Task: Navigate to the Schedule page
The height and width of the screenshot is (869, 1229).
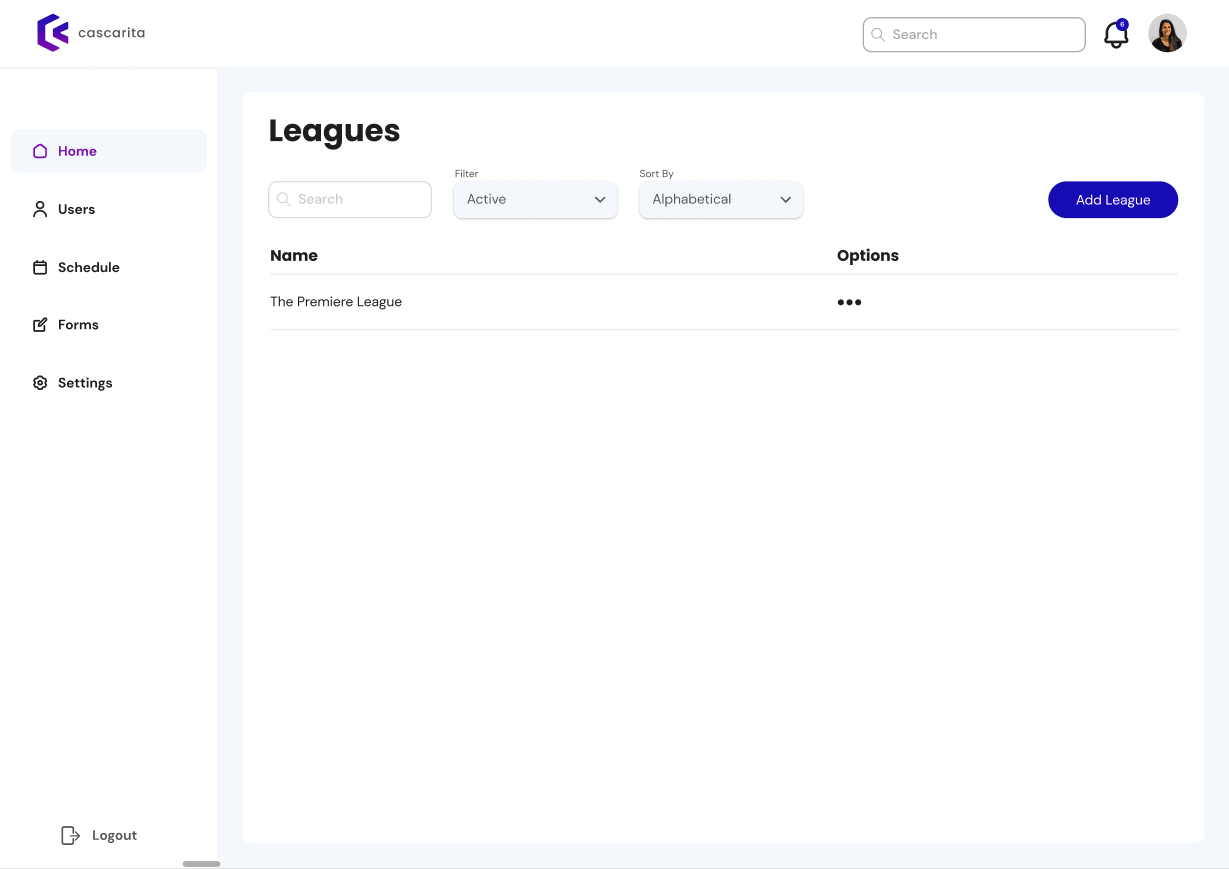Action: click(x=88, y=267)
